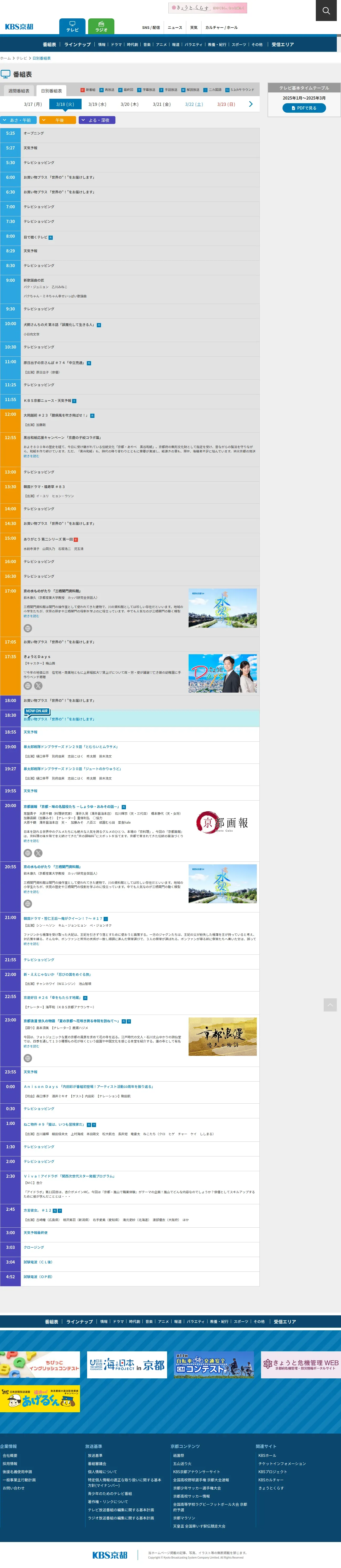Select the 3/23 (日) date tab
341x1568 pixels.
pos(226,104)
